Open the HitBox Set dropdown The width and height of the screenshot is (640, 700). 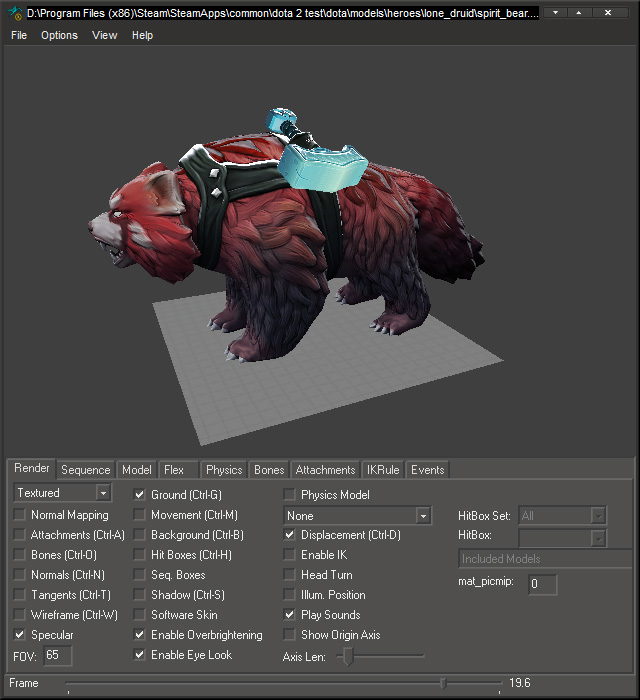pyautogui.click(x=562, y=516)
